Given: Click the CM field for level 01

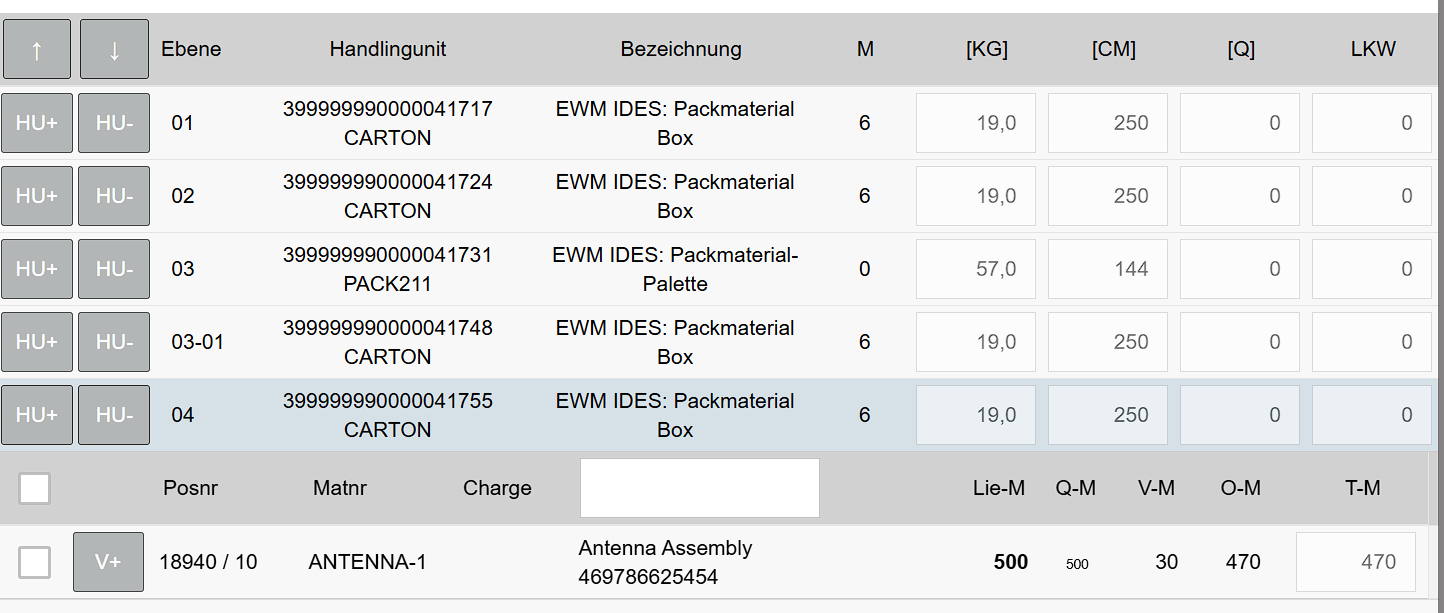Looking at the screenshot, I should click(1107, 123).
